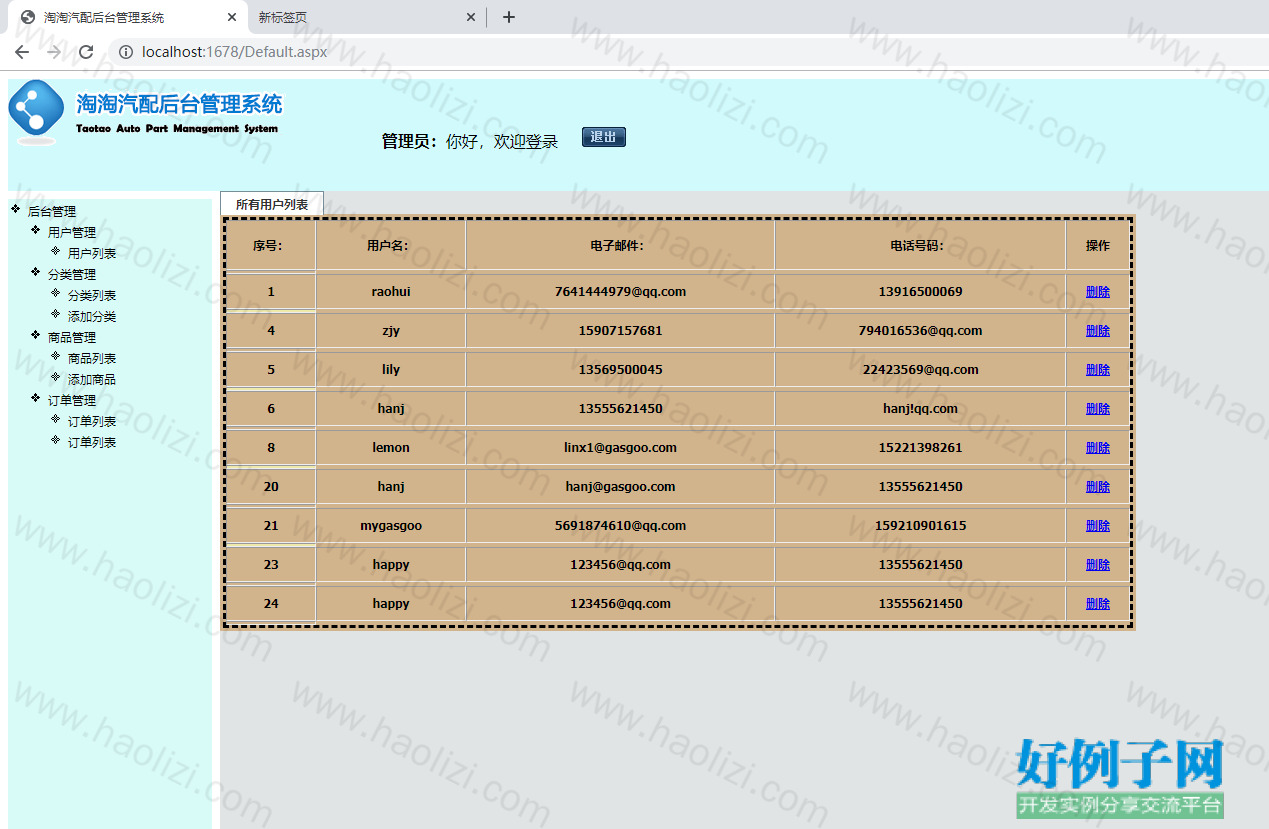Screen dimensions: 1269x829
Task: Collapse the 商品管理 node diamond
Action: (35, 335)
